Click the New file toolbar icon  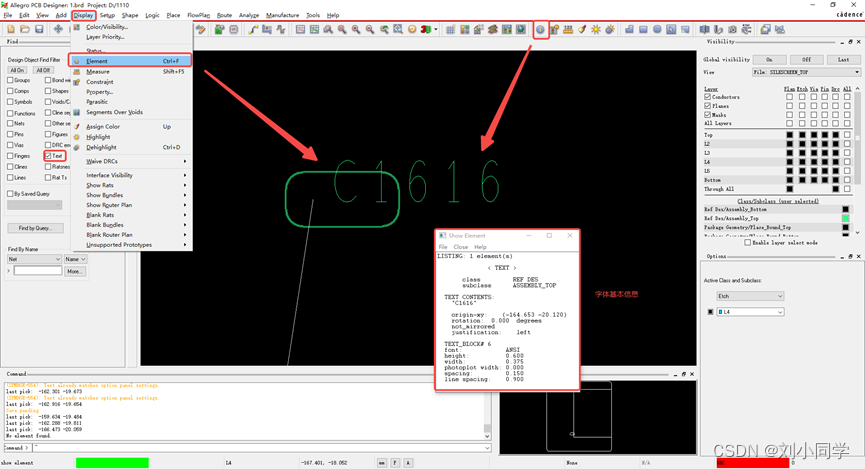coord(11,30)
